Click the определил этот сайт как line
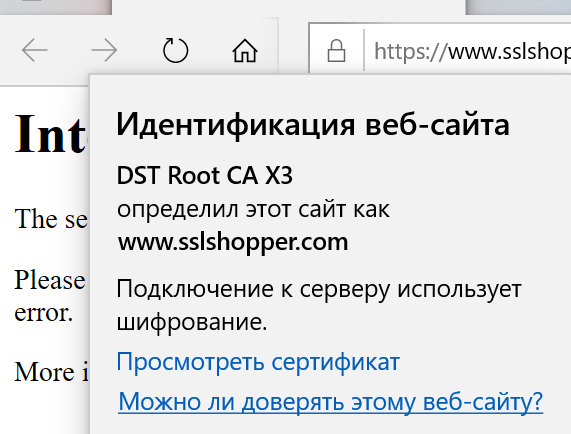The width and height of the screenshot is (571, 434). coord(253,210)
